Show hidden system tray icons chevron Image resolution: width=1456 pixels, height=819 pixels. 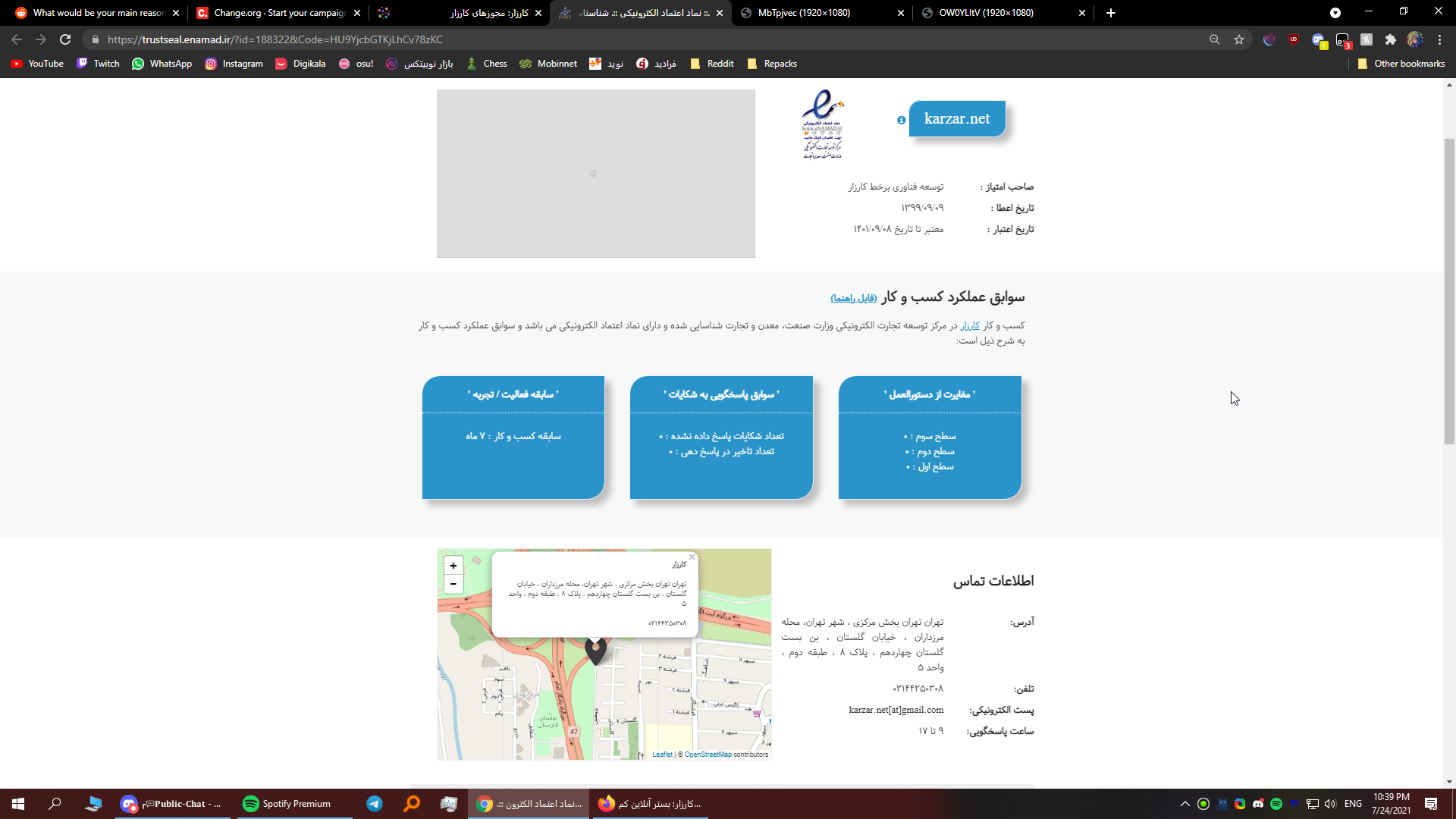click(x=1185, y=804)
